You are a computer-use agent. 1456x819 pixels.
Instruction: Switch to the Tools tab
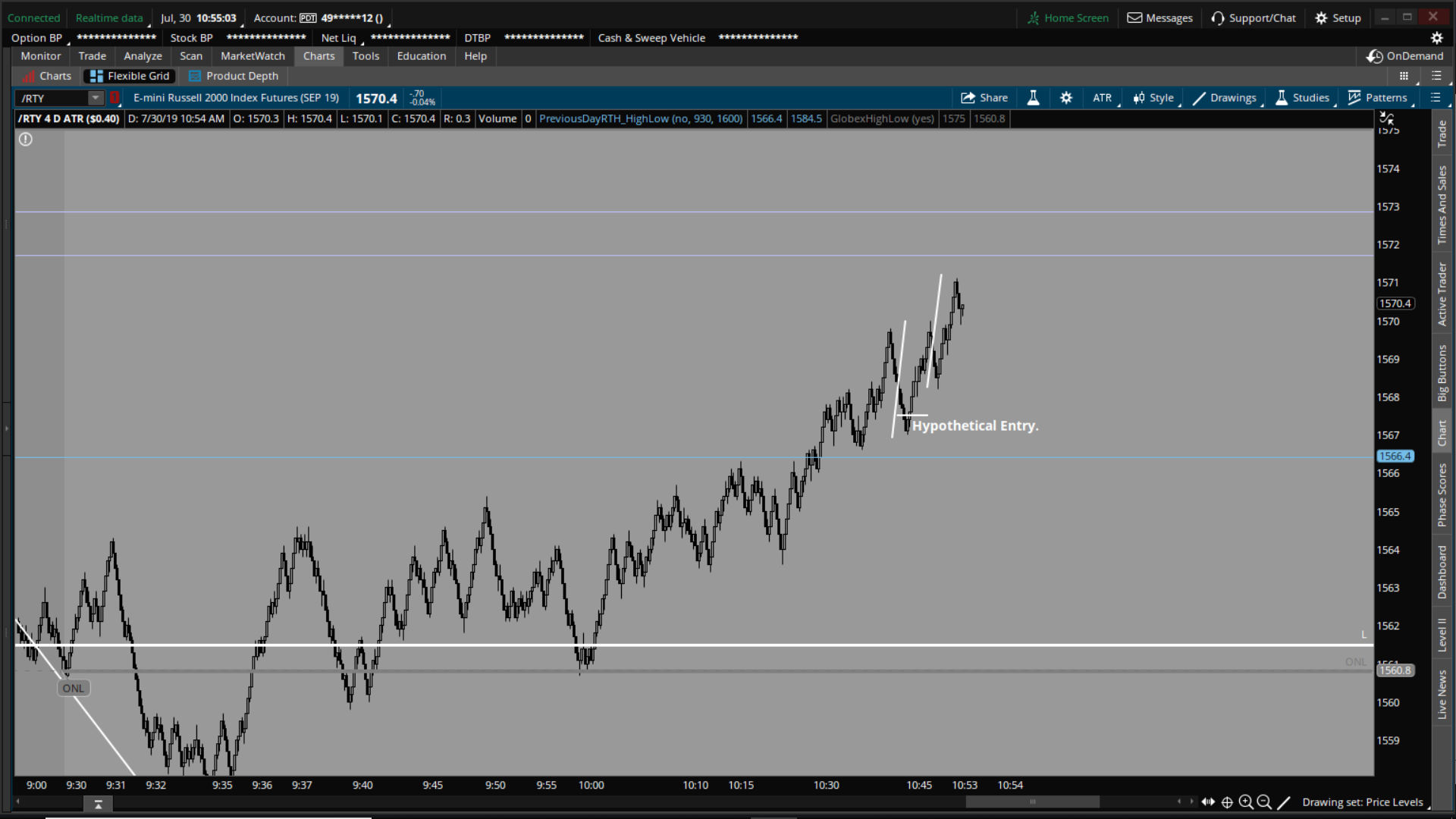point(366,56)
